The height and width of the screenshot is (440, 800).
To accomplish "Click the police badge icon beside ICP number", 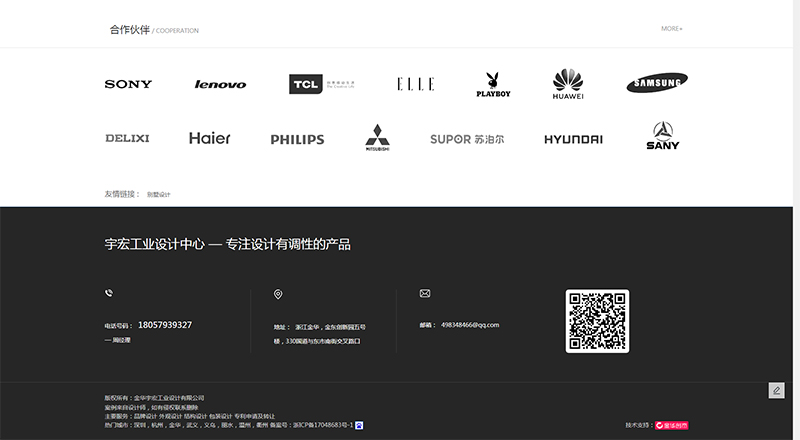I will coord(359,425).
